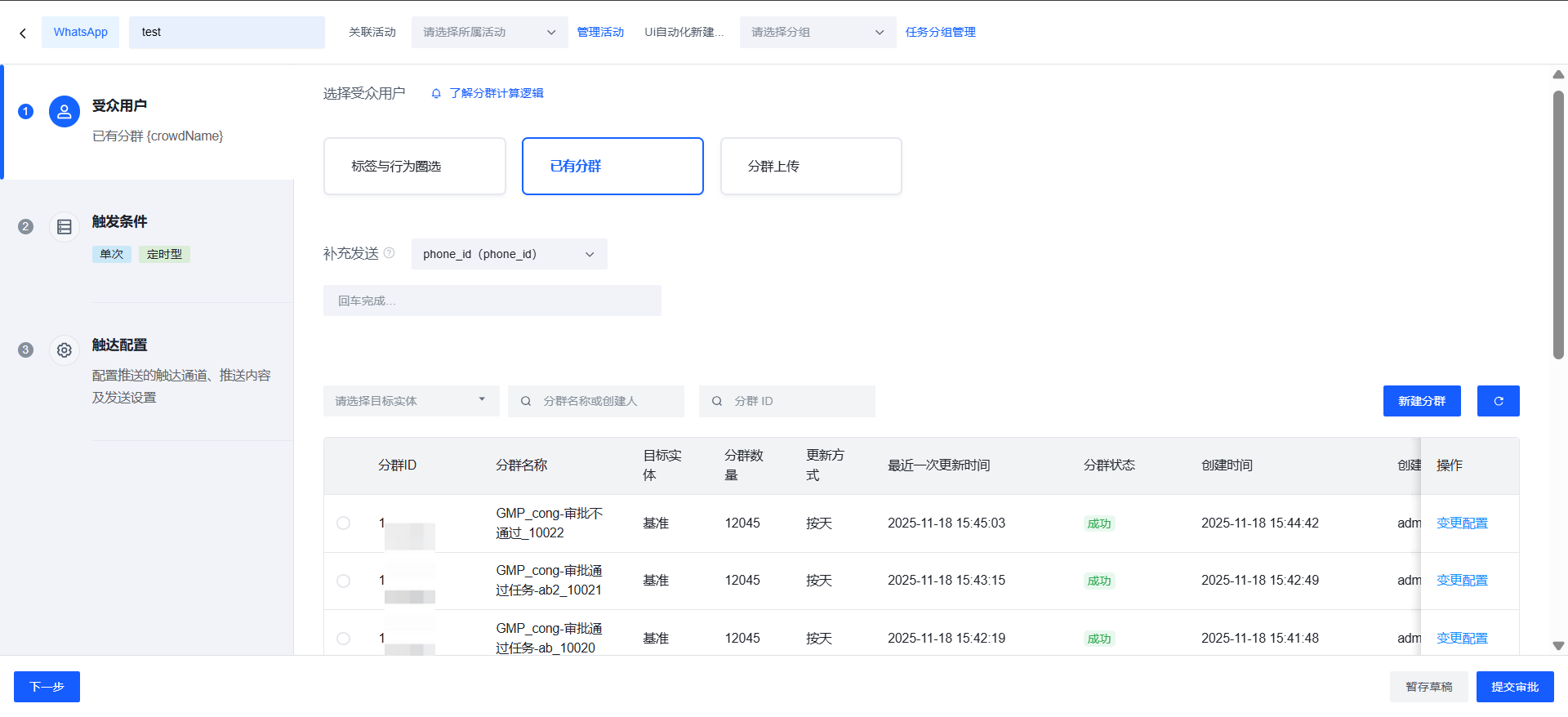
Task: Click the help icon beside 补充发送
Action: coord(390,253)
